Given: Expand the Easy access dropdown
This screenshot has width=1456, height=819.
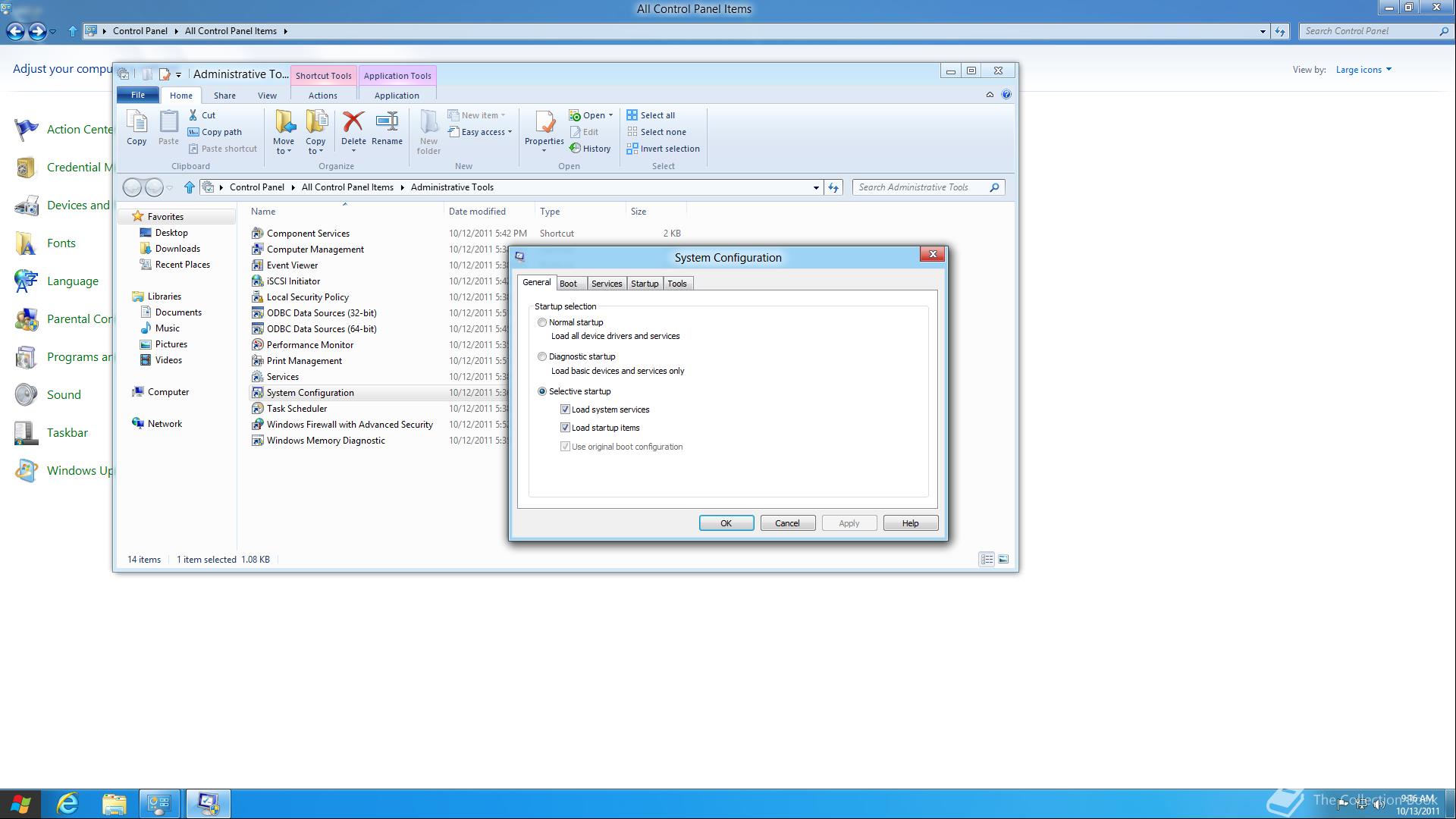Looking at the screenshot, I should coord(510,132).
